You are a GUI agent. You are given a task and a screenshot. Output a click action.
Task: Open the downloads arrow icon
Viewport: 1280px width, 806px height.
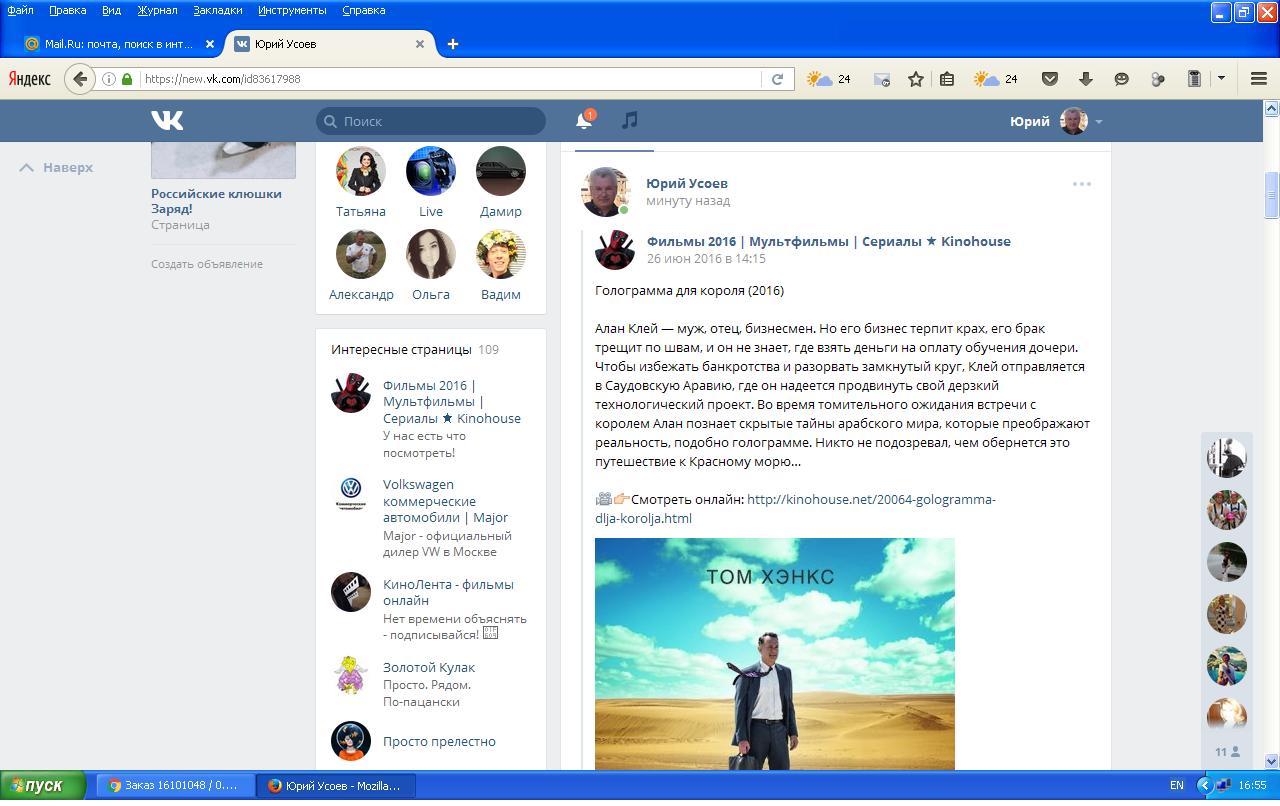pos(1085,79)
